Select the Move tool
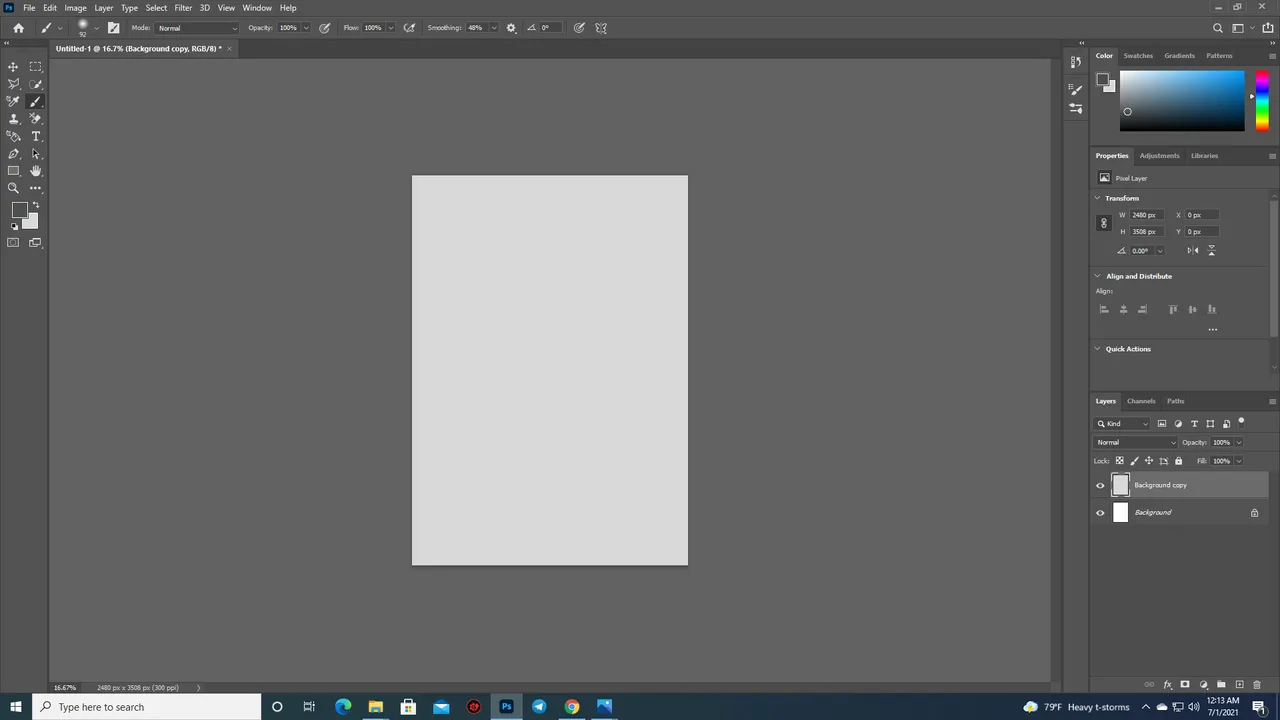The height and width of the screenshot is (720, 1280). [x=13, y=67]
